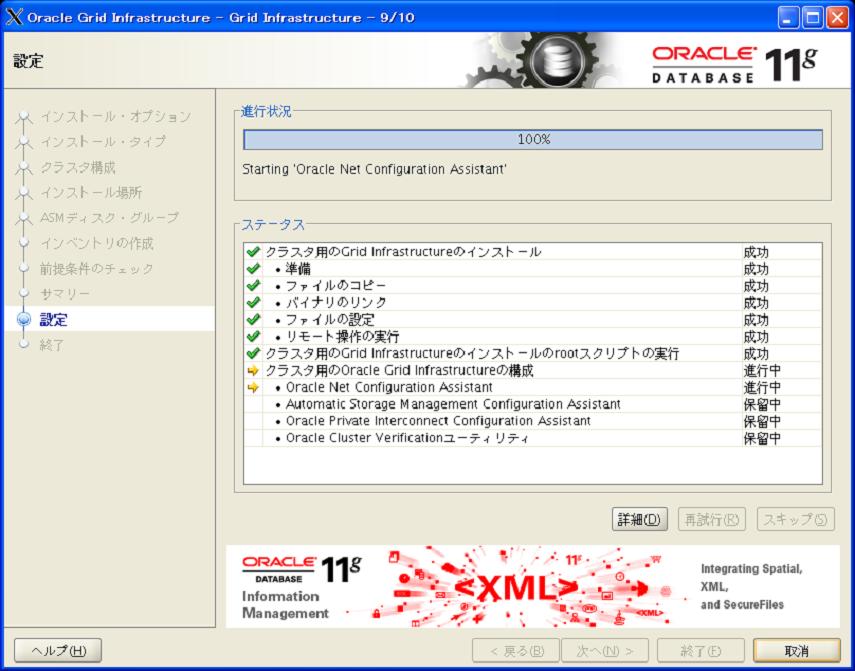Screen dimensions: 855x671
Task: Select 前提条件のチェック step in sidebar
Action: (97, 268)
